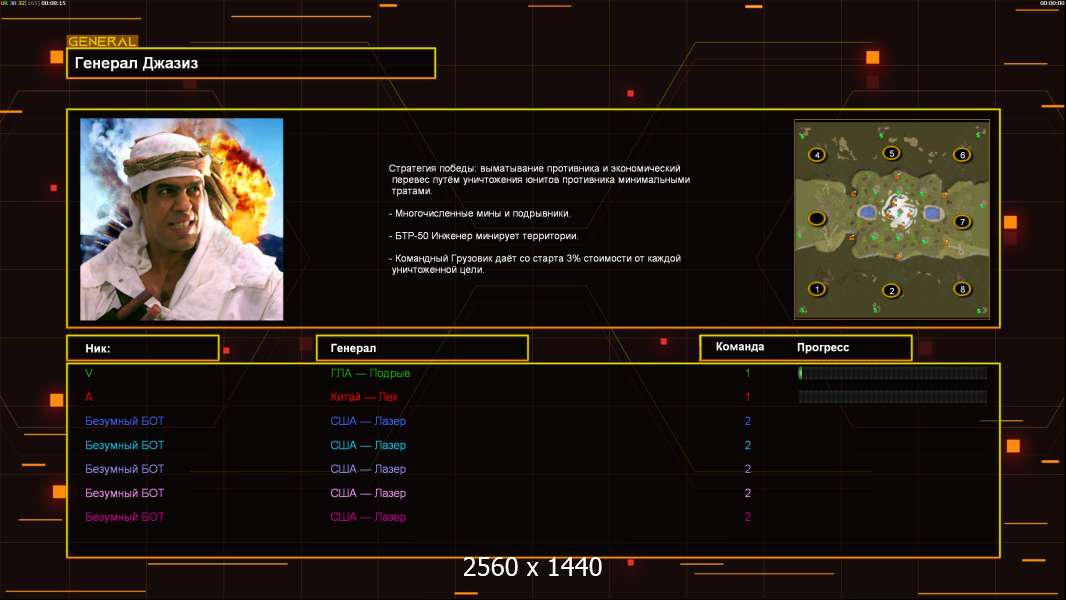
Task: Click the left blue lake on minimap
Action: pyautogui.click(x=866, y=213)
